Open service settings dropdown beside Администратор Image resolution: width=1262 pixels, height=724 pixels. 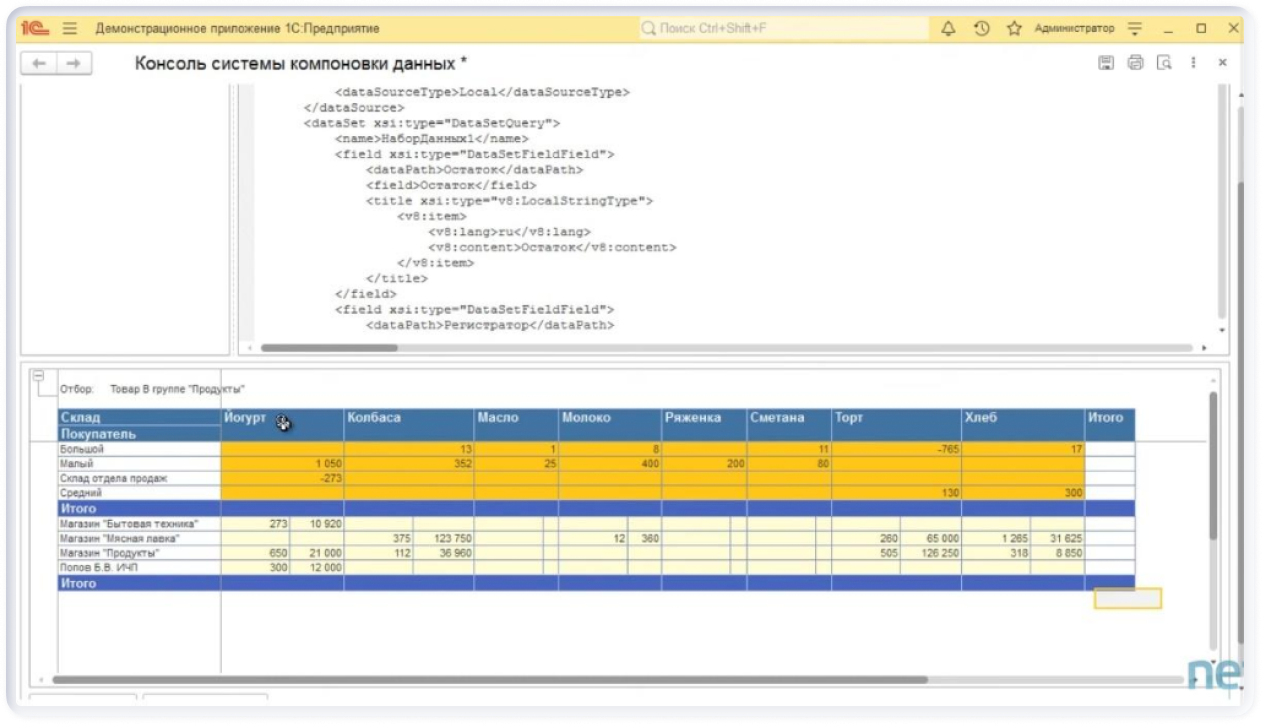(1134, 29)
